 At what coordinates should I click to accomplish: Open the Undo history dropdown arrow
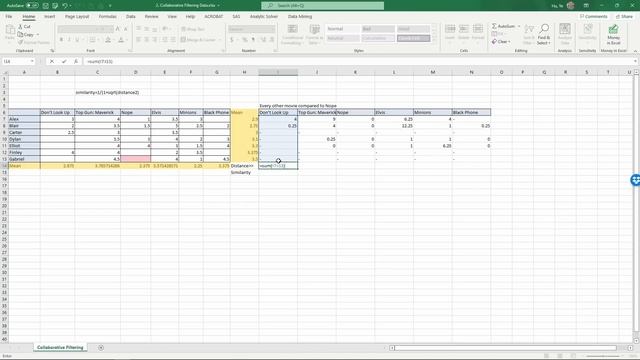[x=71, y=6]
